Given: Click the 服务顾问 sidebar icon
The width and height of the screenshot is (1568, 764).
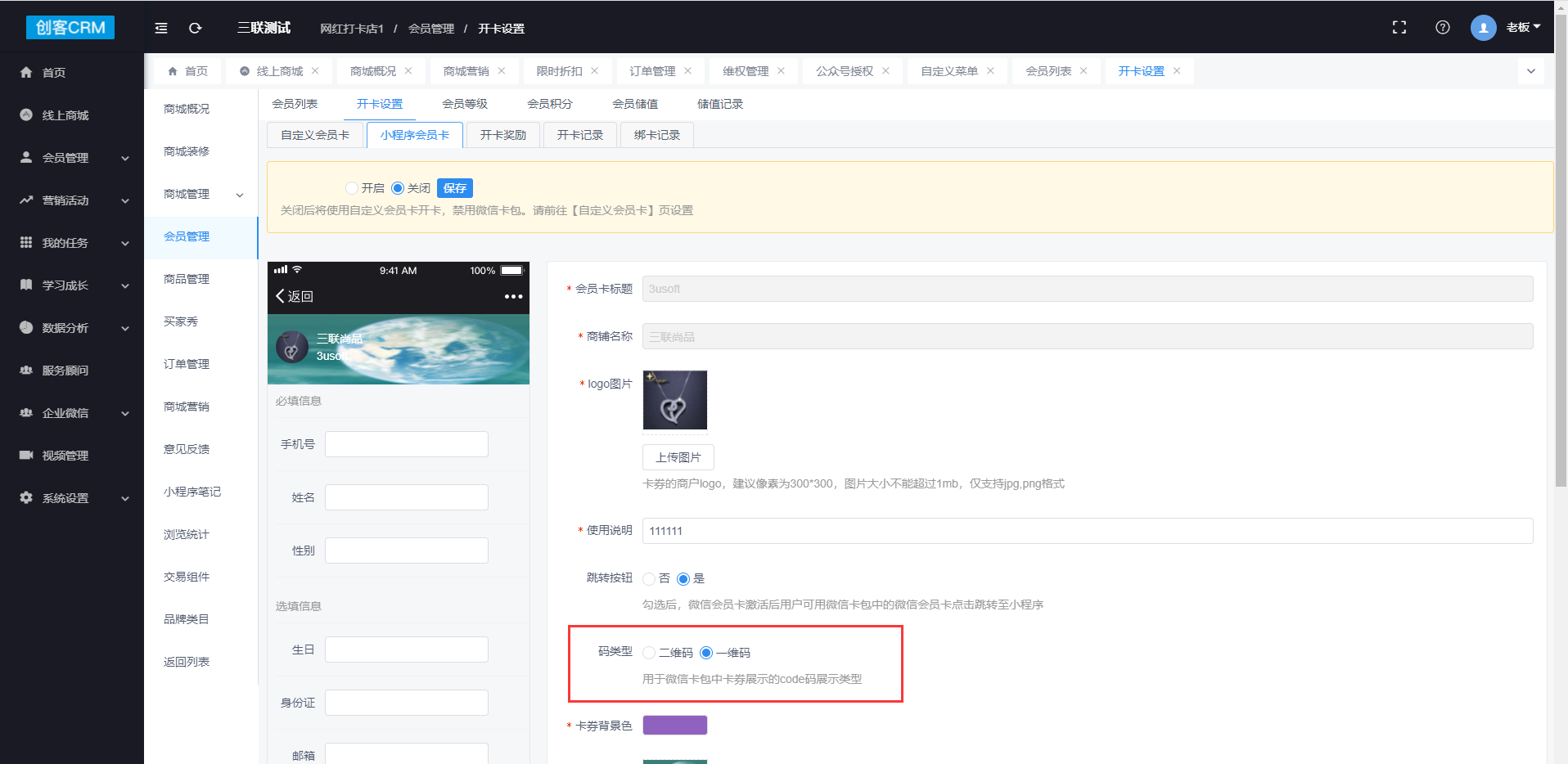Looking at the screenshot, I should click(26, 371).
